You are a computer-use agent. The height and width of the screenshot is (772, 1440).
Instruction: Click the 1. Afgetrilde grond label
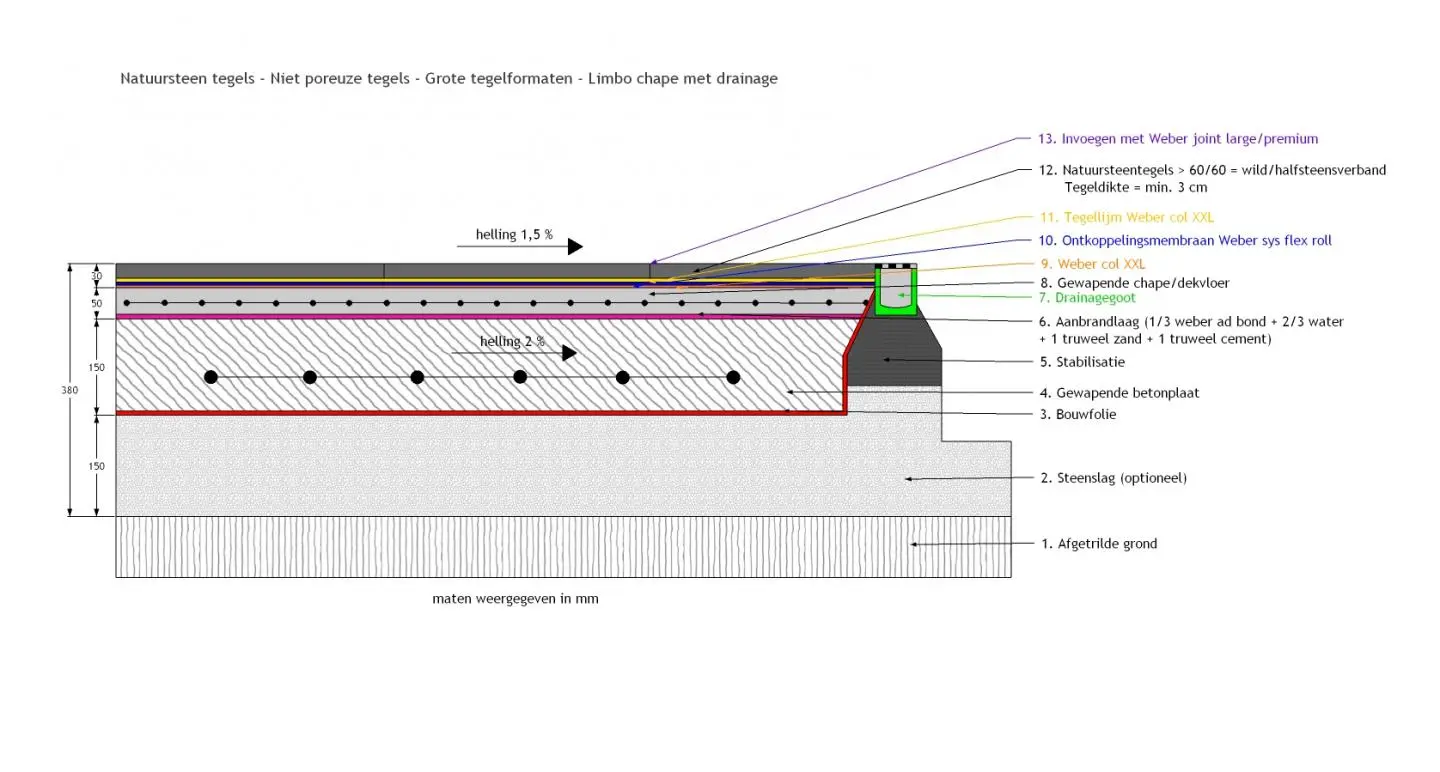pyautogui.click(x=1098, y=544)
